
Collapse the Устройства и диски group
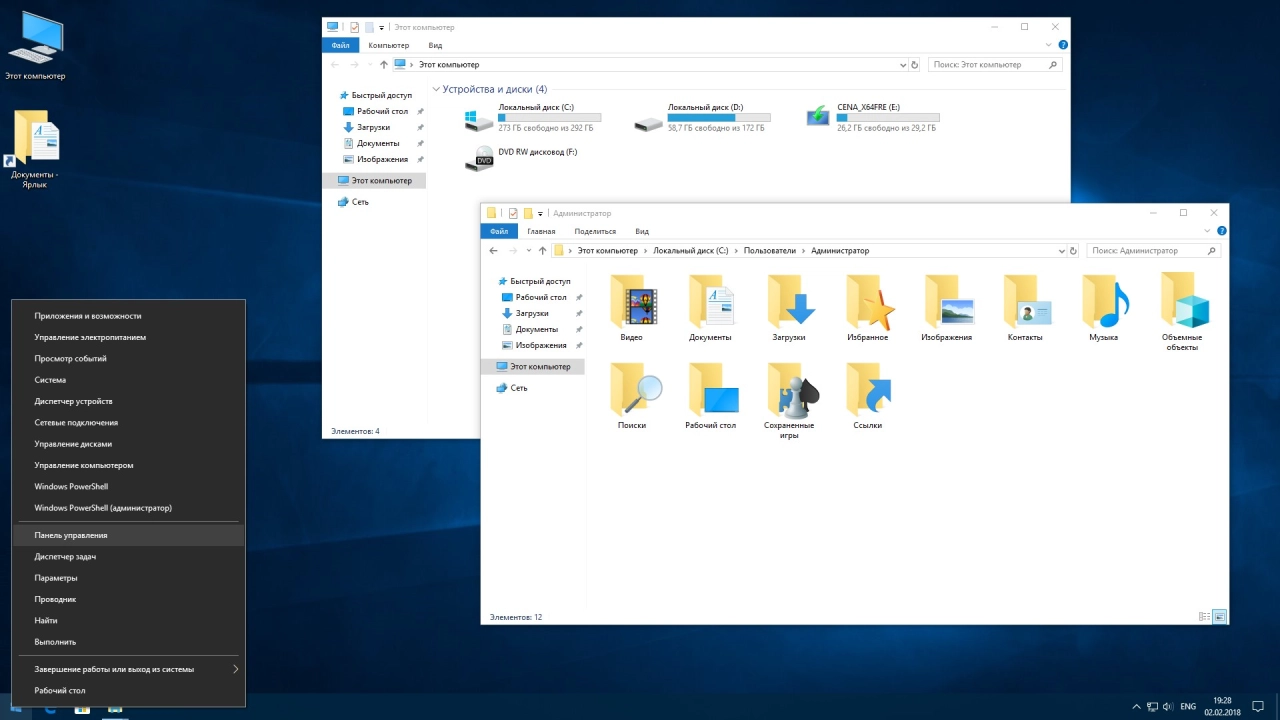[x=435, y=89]
